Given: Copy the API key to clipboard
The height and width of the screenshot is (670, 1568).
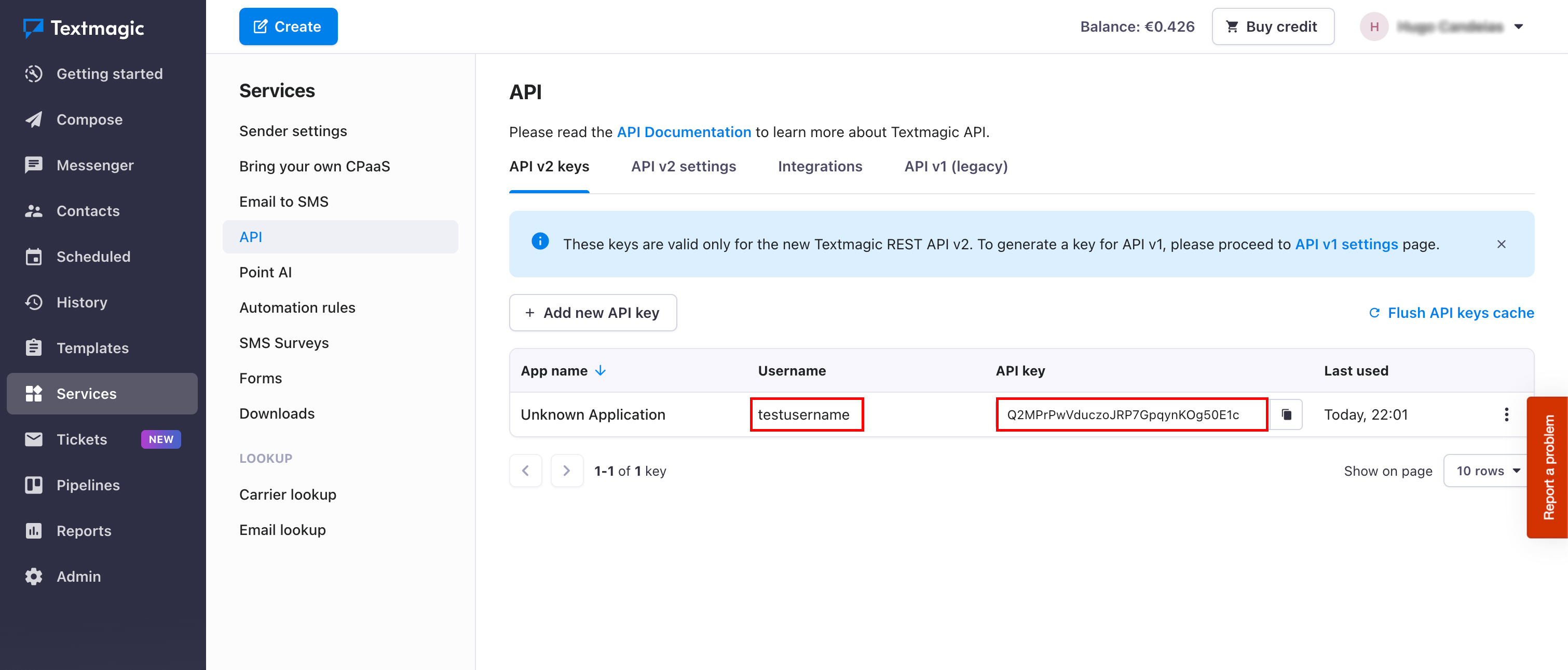Looking at the screenshot, I should (x=1286, y=414).
